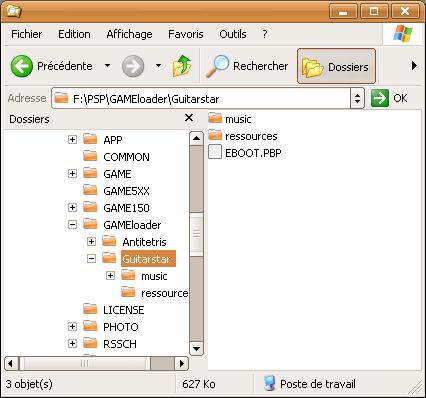Screen dimensions: 426x398
Task: Click the 627 Ko status bar text
Action: coord(199,384)
